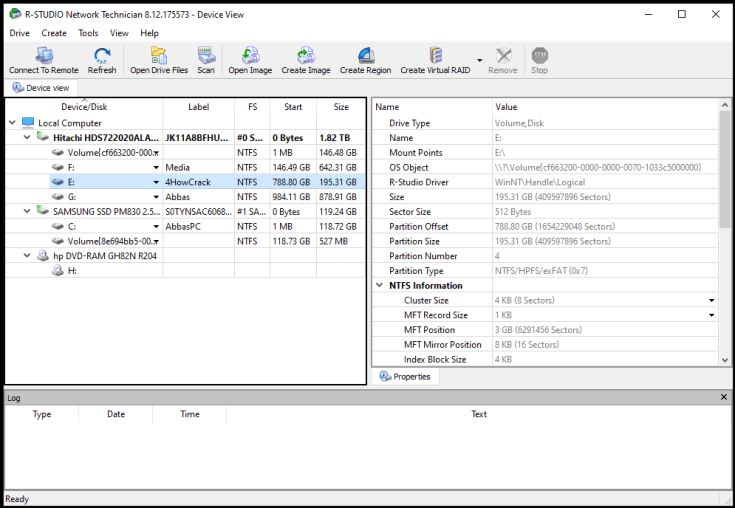This screenshot has height=508, width=735.
Task: Click the Refresh toolbar icon
Action: pyautogui.click(x=102, y=56)
